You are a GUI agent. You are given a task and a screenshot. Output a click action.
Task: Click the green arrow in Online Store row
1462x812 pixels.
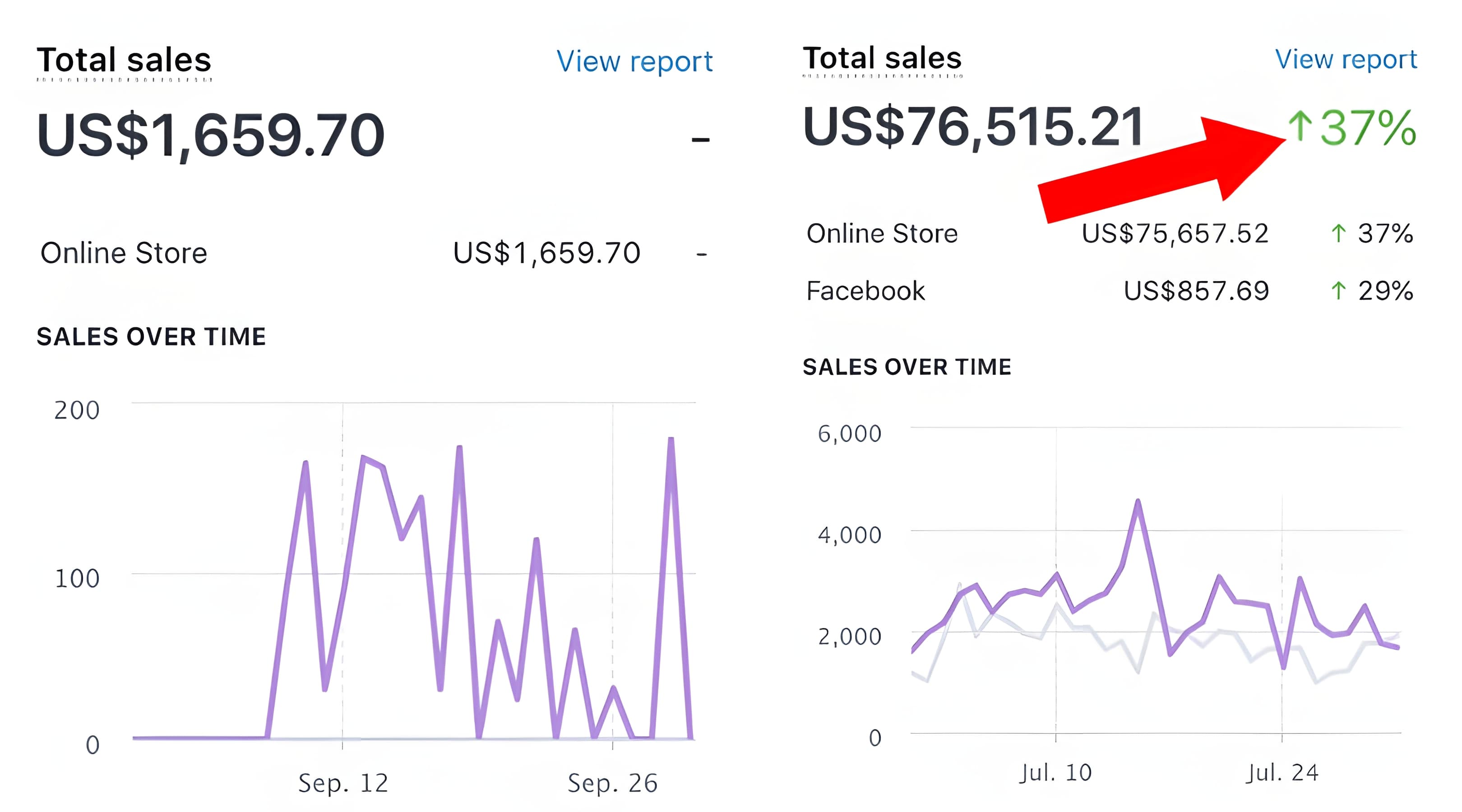click(x=1338, y=233)
